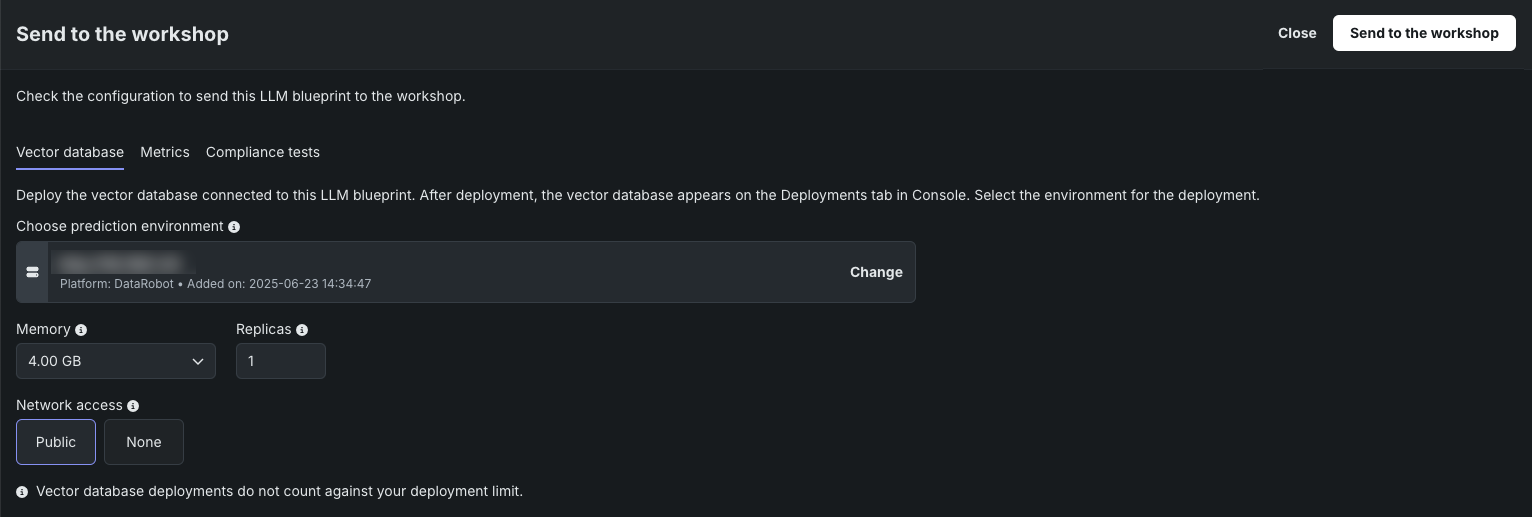The height and width of the screenshot is (517, 1532).
Task: Switch to the Vector database tab
Action: 70,152
